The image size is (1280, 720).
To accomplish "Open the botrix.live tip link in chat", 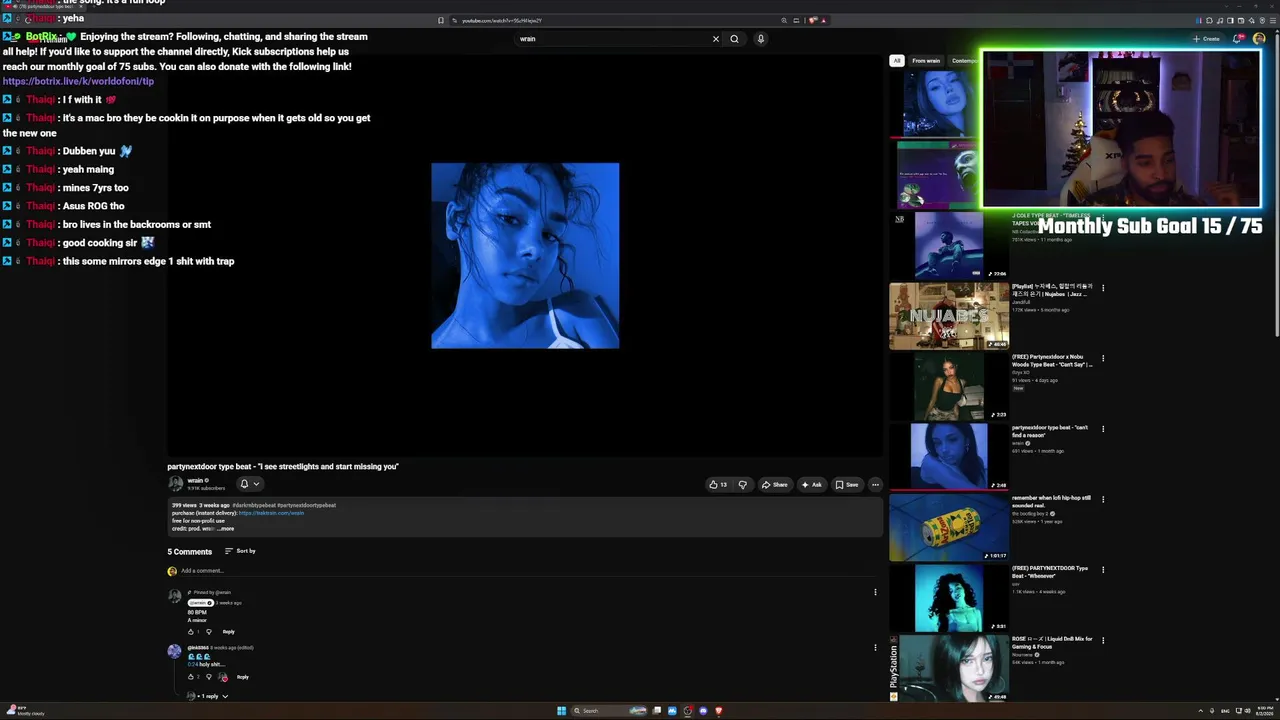I will tap(78, 81).
